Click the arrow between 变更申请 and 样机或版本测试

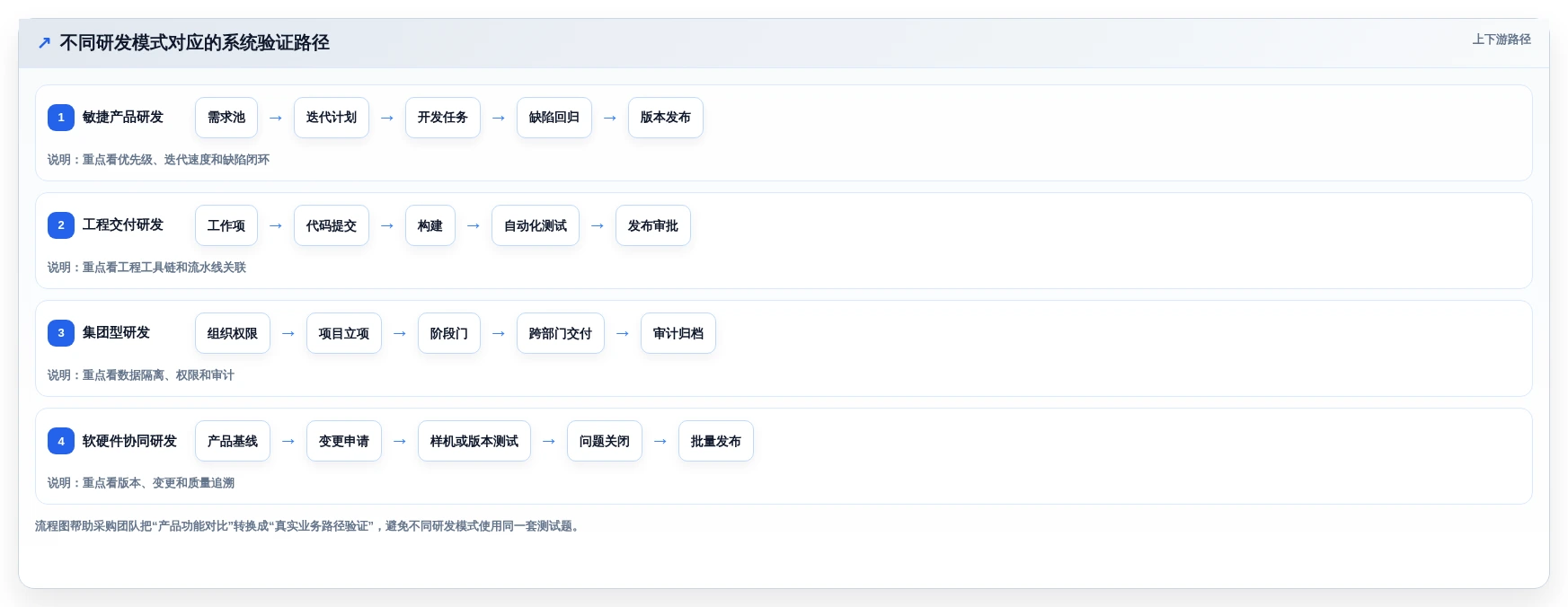(x=400, y=441)
